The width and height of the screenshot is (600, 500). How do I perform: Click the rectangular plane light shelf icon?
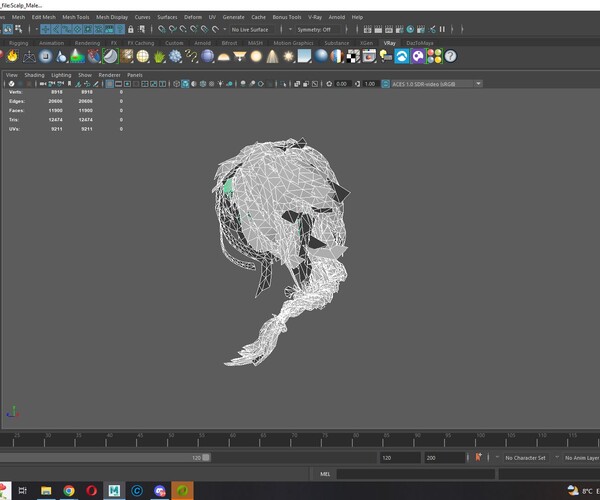[x=305, y=56]
